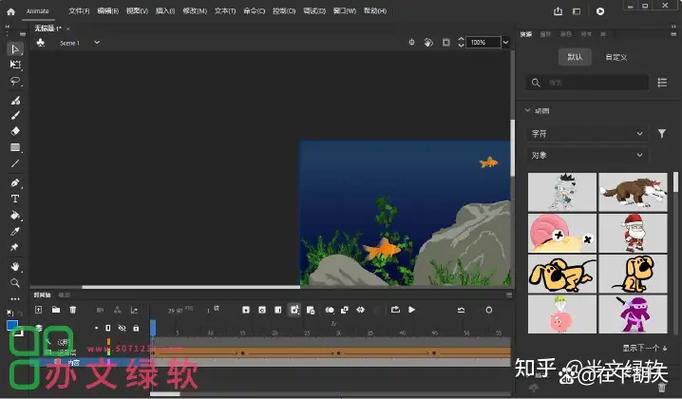Open the 100% zoom dropdown arrow
682x399 pixels.
(505, 42)
